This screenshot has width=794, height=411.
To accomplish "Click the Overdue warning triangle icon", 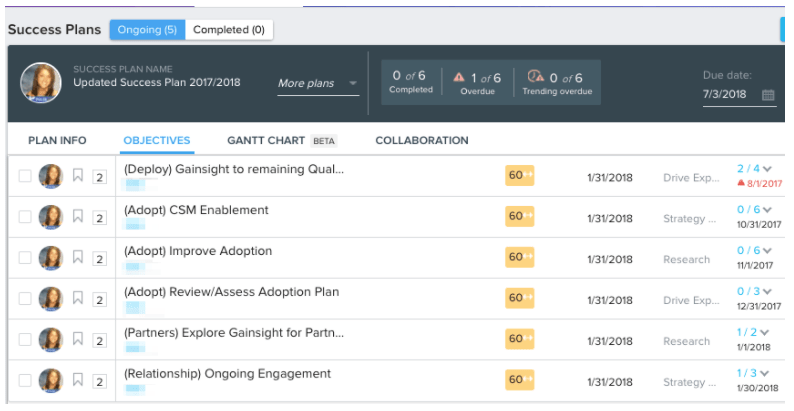I will click(x=459, y=77).
